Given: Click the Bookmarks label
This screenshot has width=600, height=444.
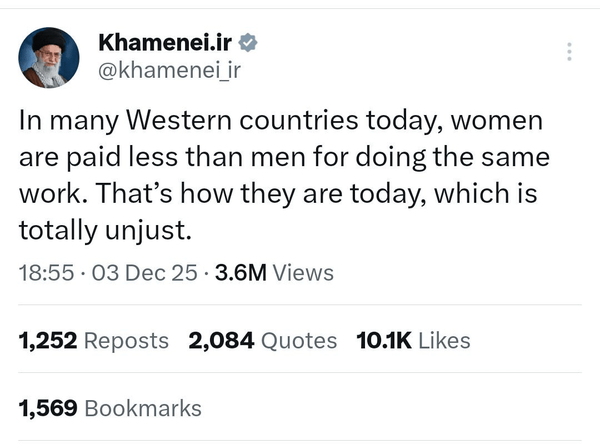Looking at the screenshot, I should pyautogui.click(x=143, y=408).
